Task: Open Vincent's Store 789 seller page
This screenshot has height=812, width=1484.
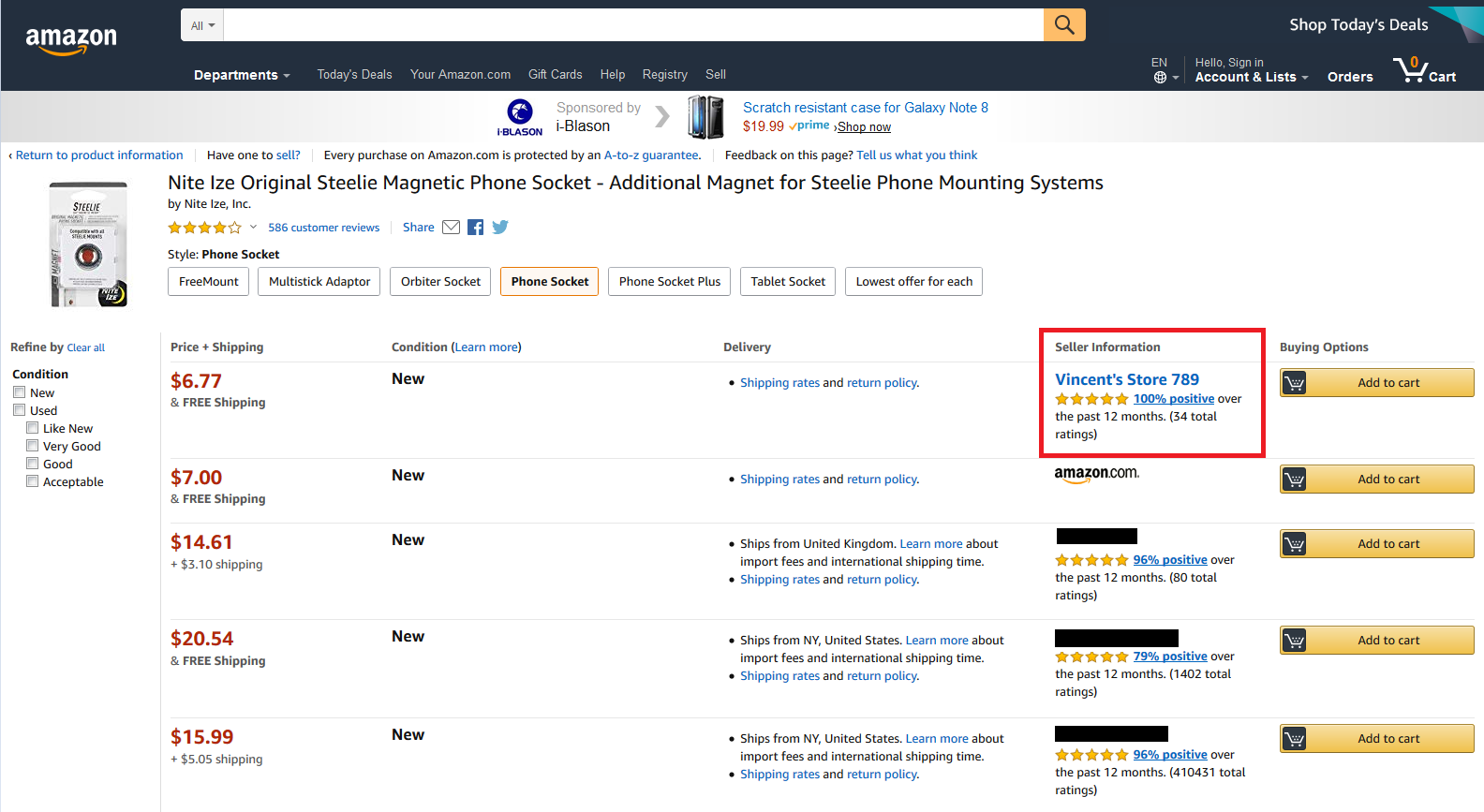Action: point(1127,379)
